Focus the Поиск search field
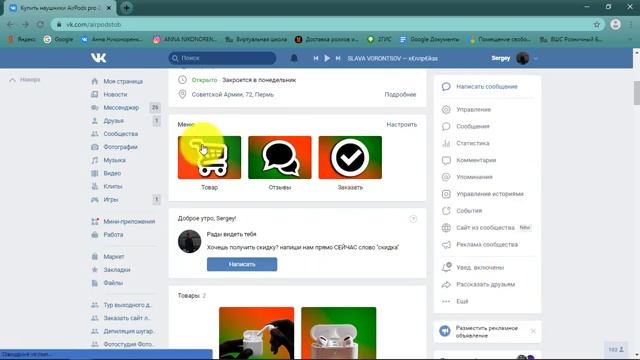The image size is (640, 360). click(222, 58)
